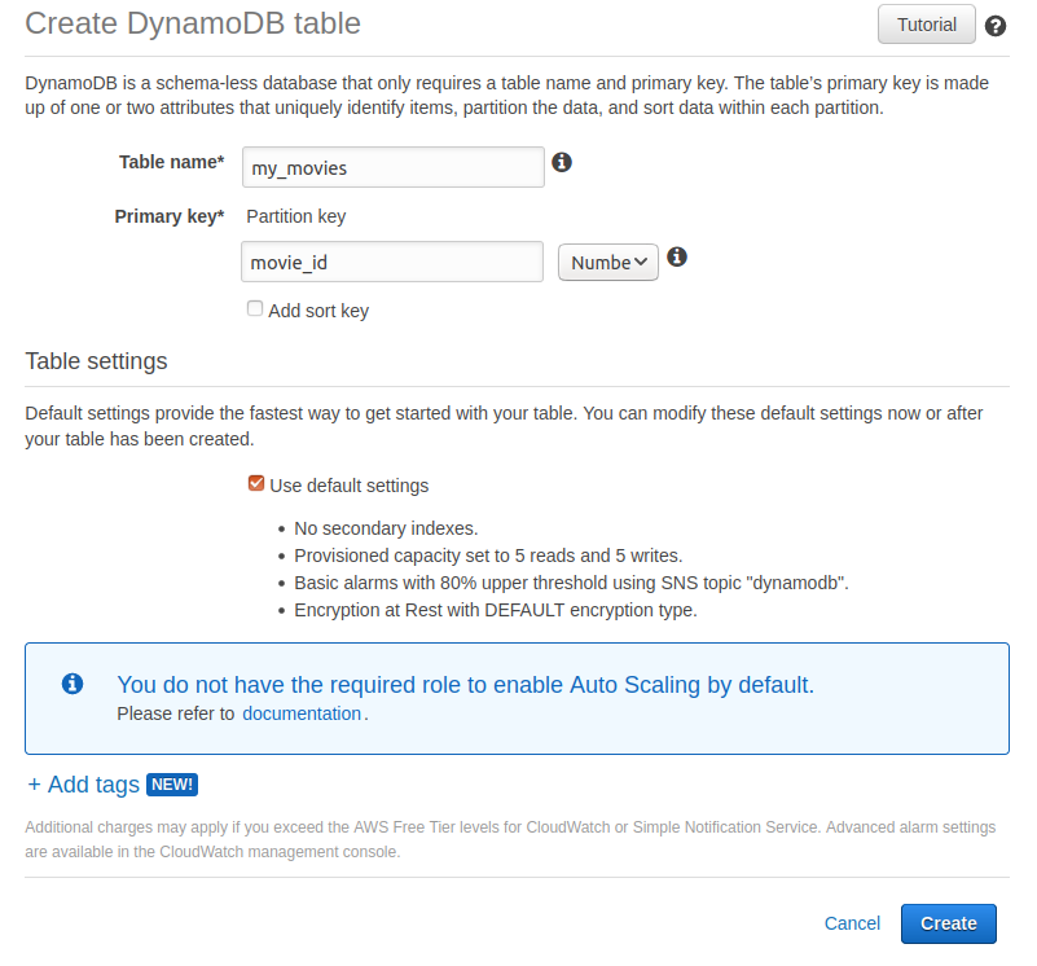Uncheck Use default settings

click(x=256, y=483)
